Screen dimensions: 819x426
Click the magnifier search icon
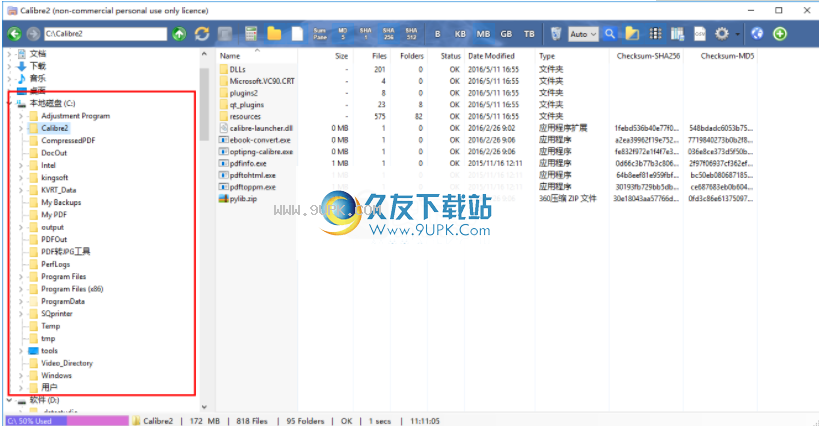click(610, 34)
